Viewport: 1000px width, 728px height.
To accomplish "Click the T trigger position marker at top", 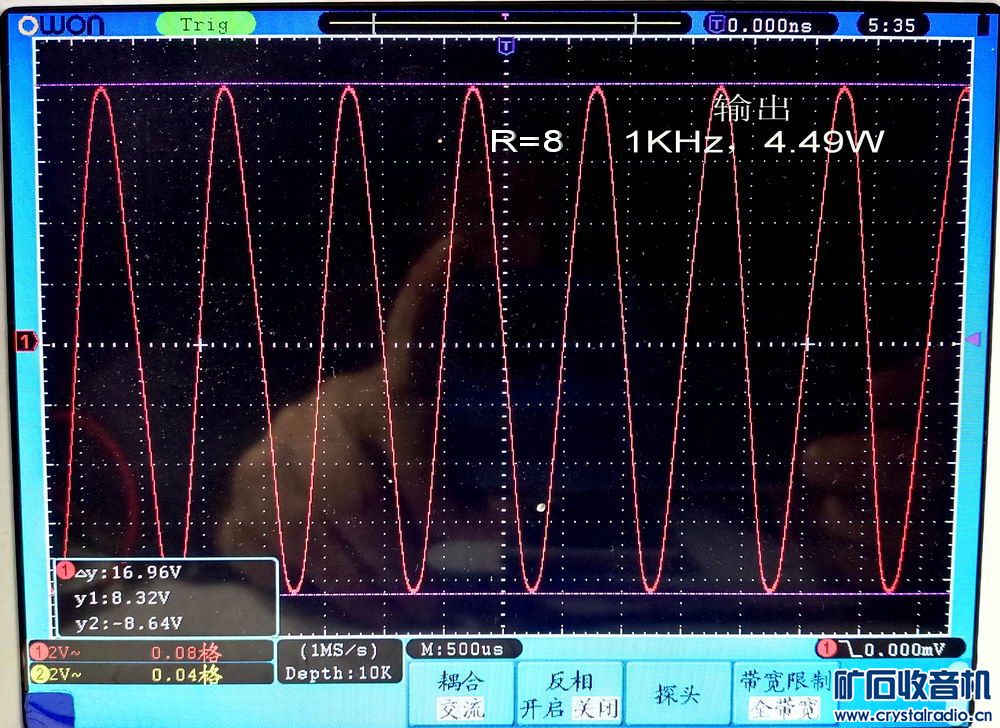I will (506, 46).
